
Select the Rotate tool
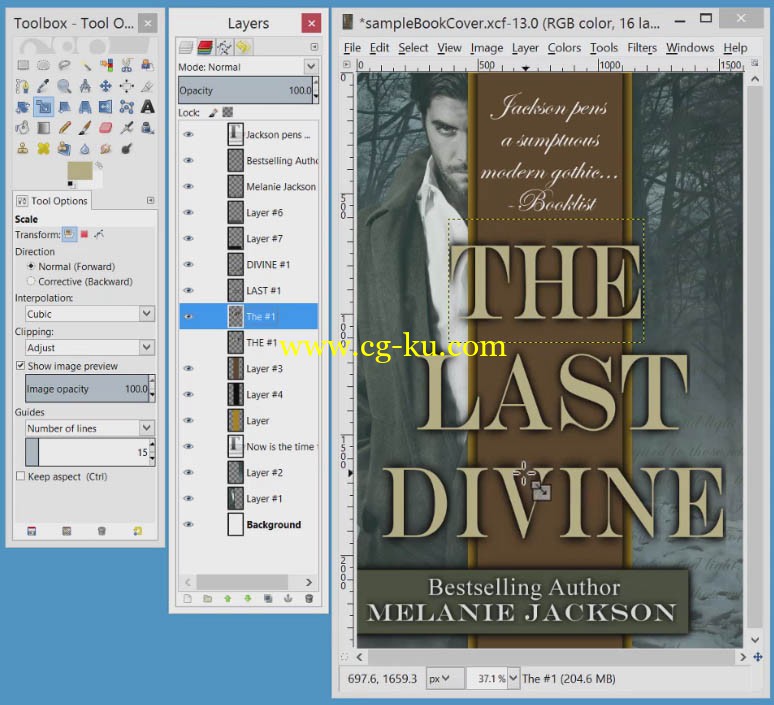tap(23, 107)
